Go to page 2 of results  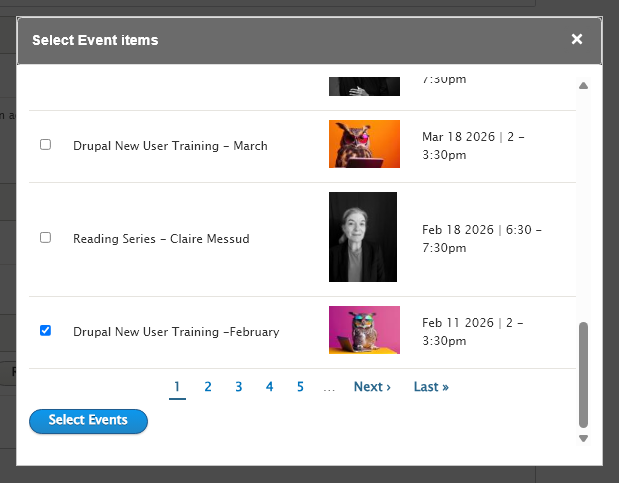tap(208, 387)
